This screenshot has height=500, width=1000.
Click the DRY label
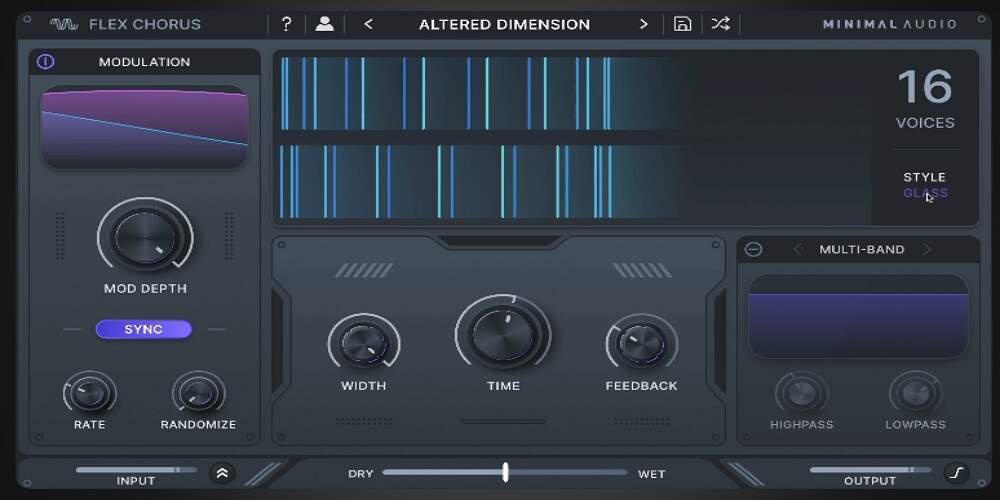point(360,474)
